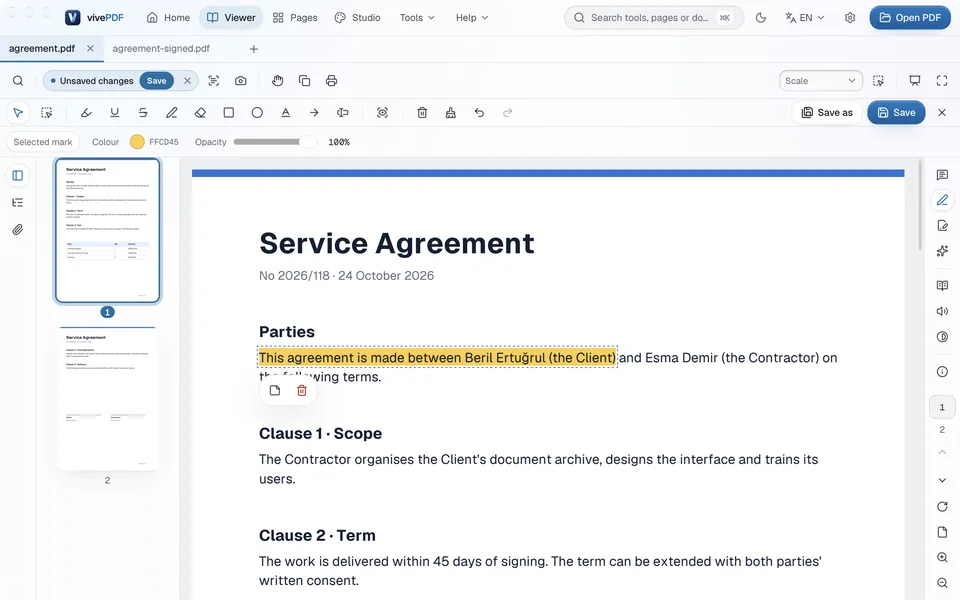
Task: Show the attachments panel
Action: pyautogui.click(x=18, y=230)
